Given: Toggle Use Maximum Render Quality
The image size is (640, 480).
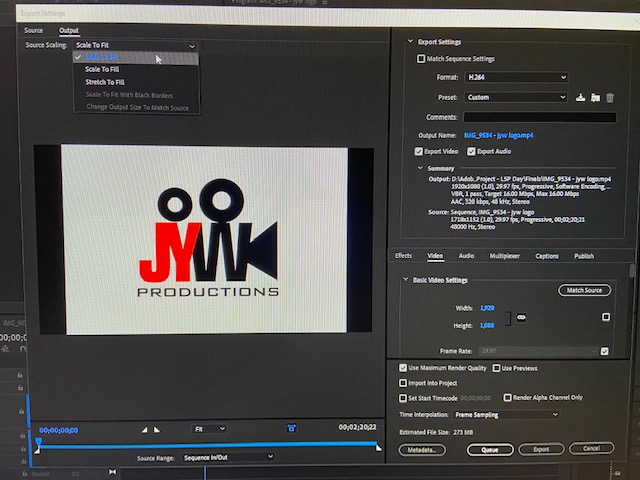Looking at the screenshot, I should point(403,368).
